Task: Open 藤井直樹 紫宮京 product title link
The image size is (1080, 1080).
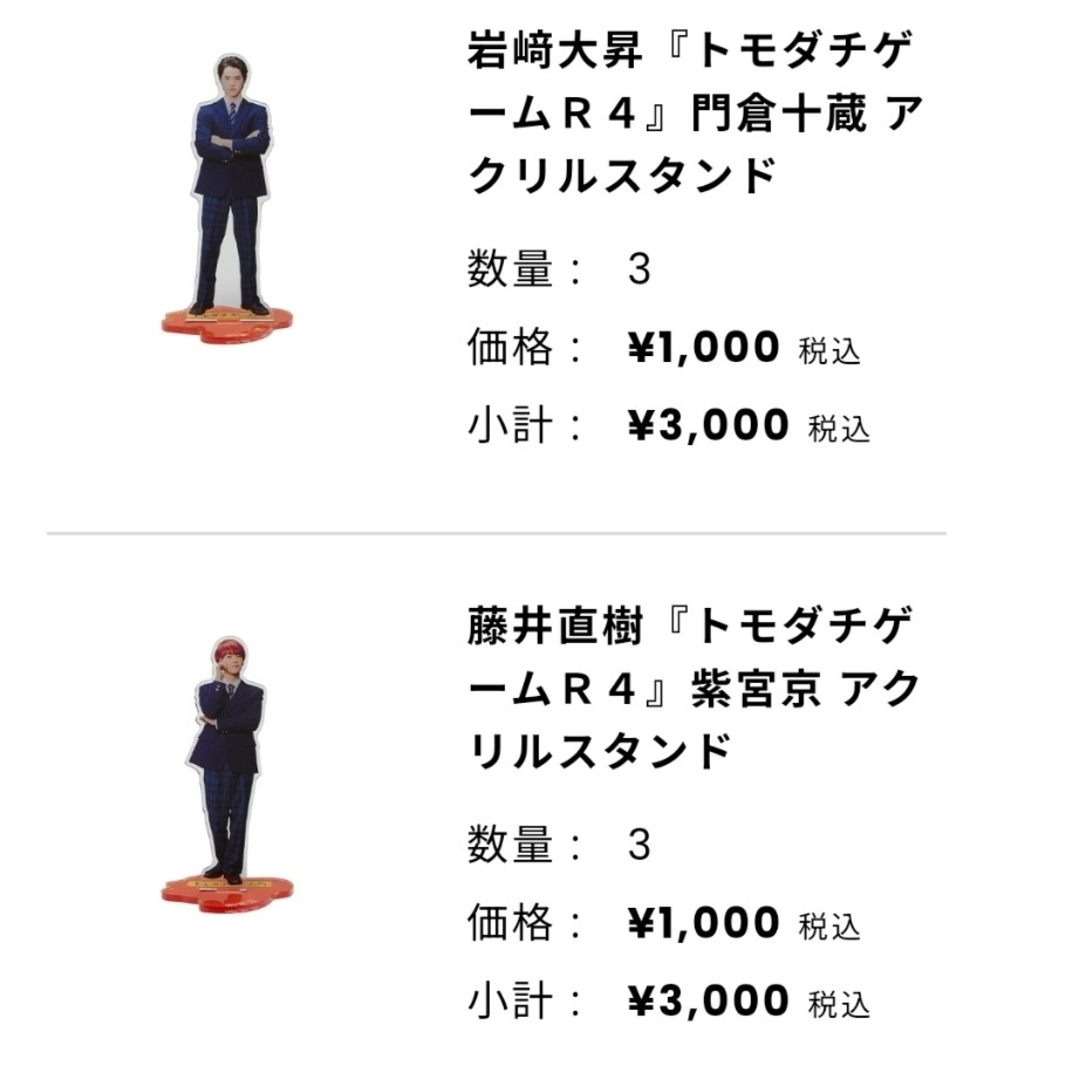Action: coord(694,689)
